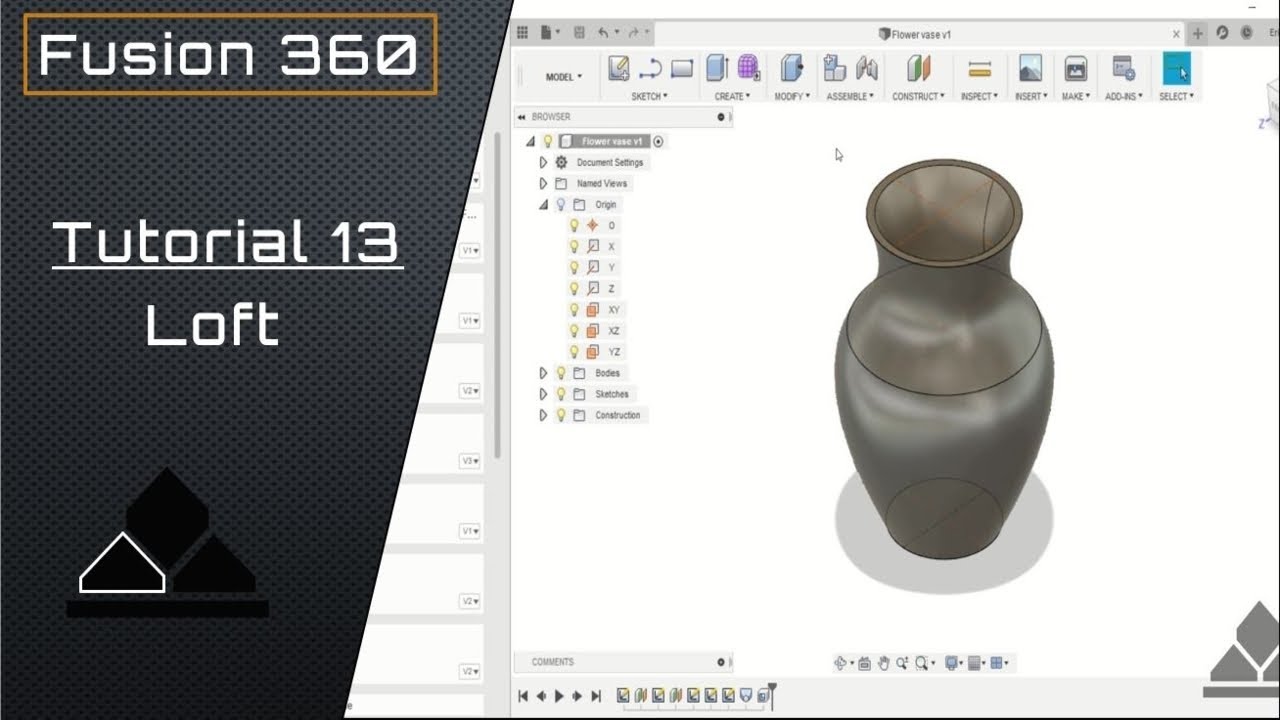Collapse the Flower vase v1 root node

[x=530, y=141]
